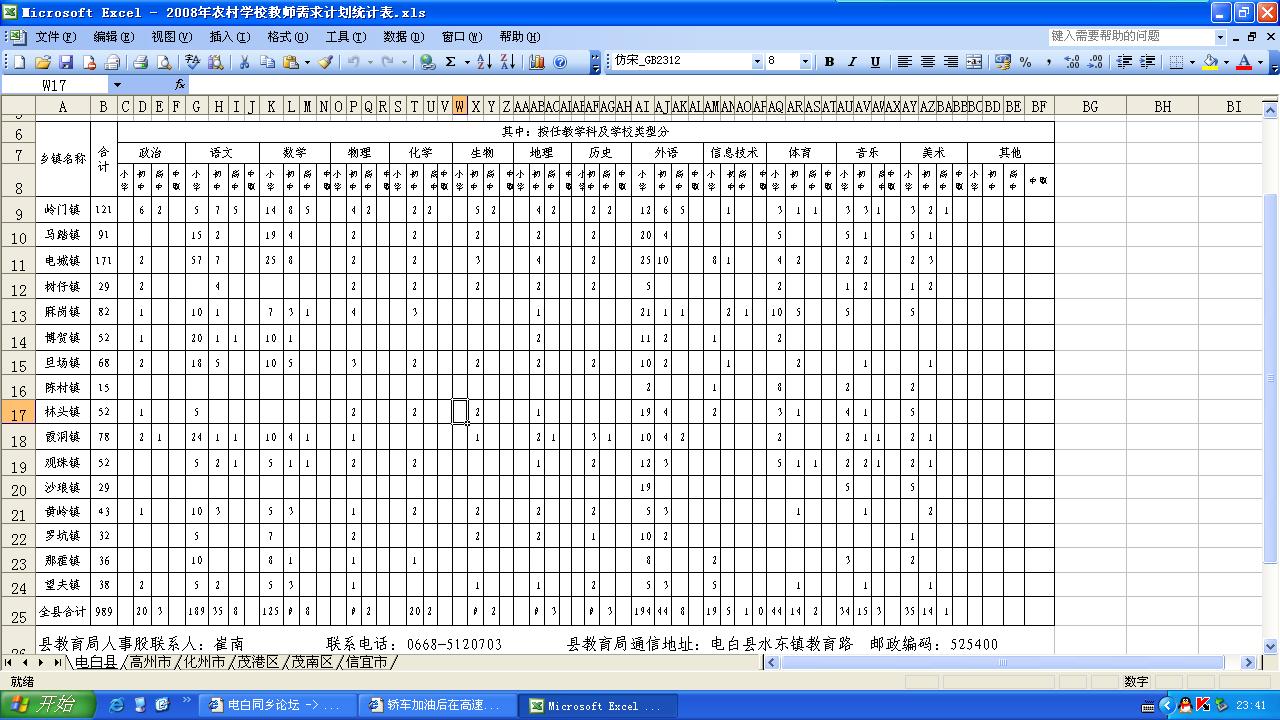Open Print Preview from the toolbar
The width and height of the screenshot is (1280, 720).
[163, 62]
